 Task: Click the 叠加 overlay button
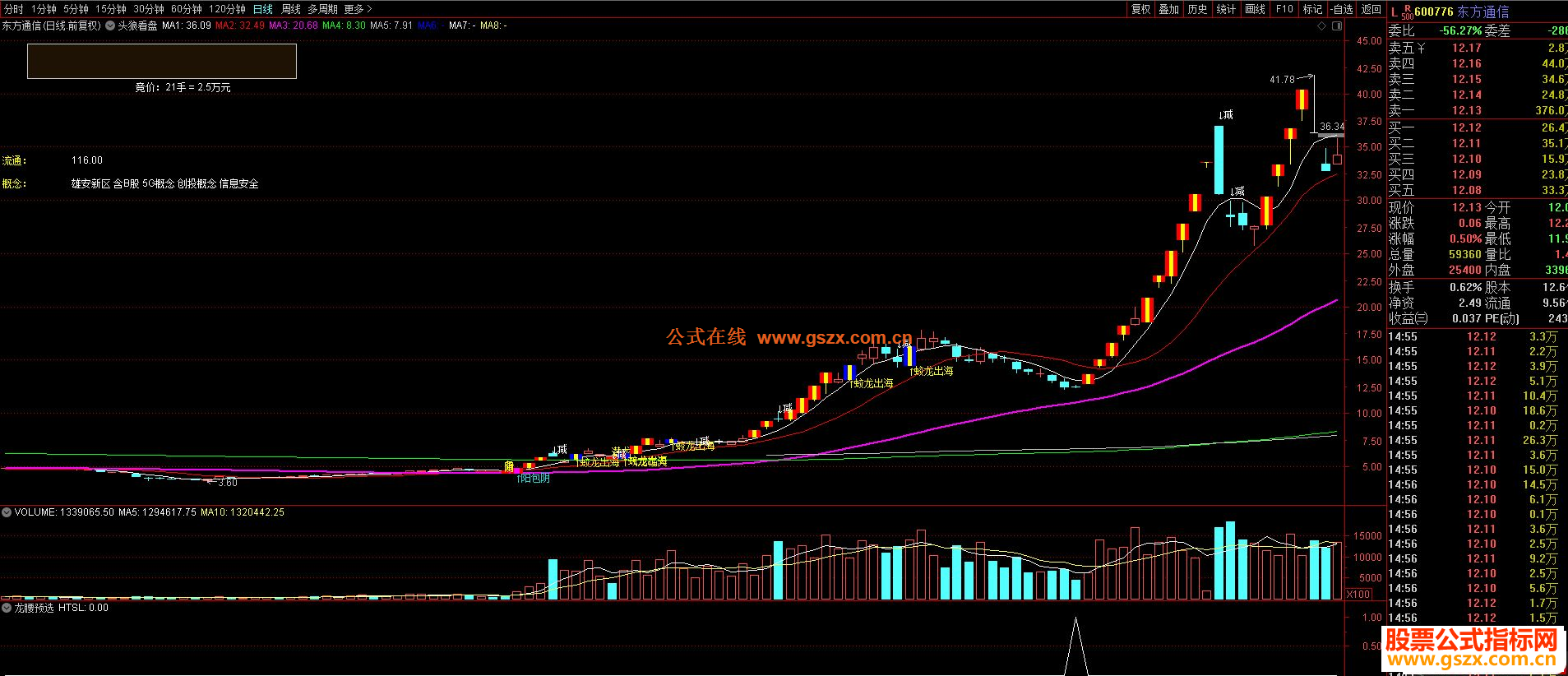coord(1168,9)
